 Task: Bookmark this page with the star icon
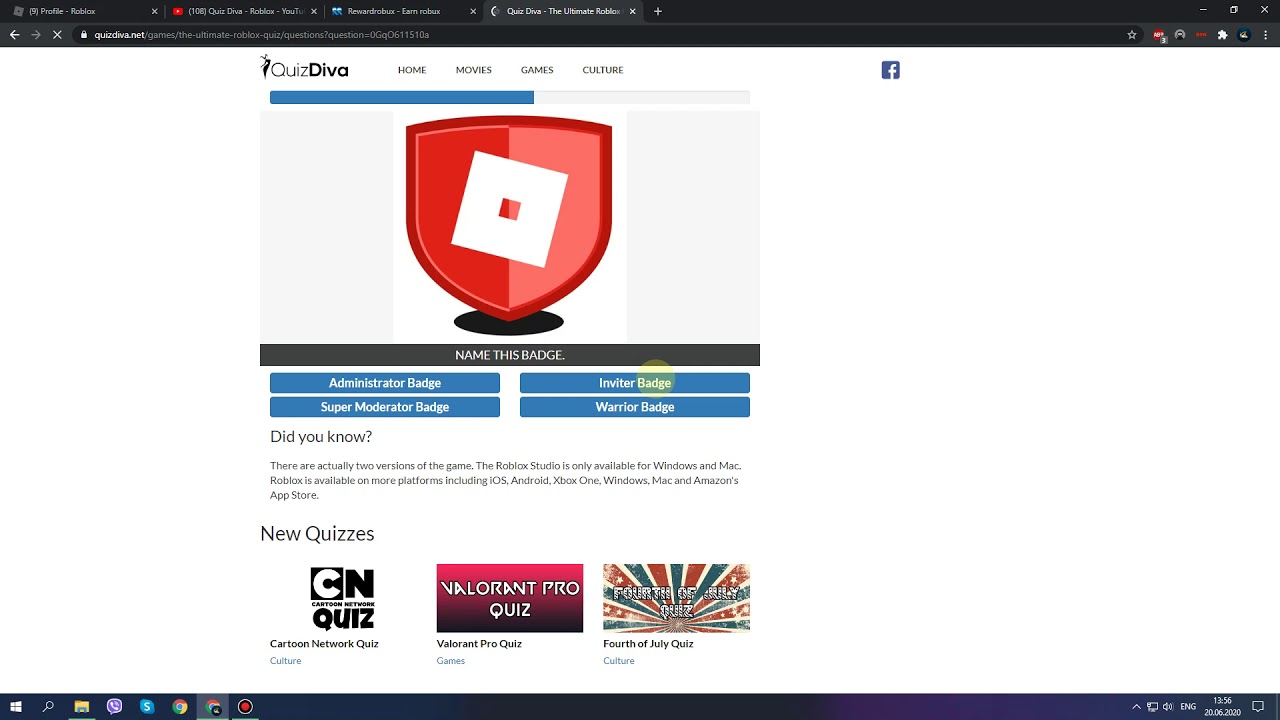pos(1132,34)
